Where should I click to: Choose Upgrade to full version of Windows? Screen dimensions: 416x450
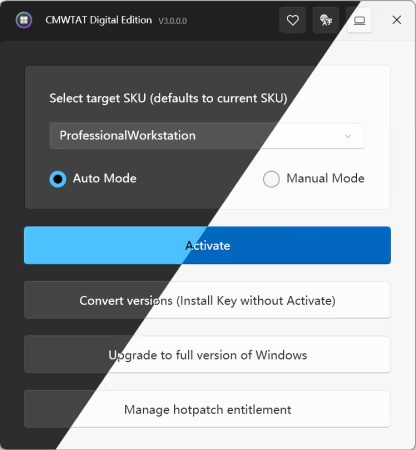coord(207,355)
